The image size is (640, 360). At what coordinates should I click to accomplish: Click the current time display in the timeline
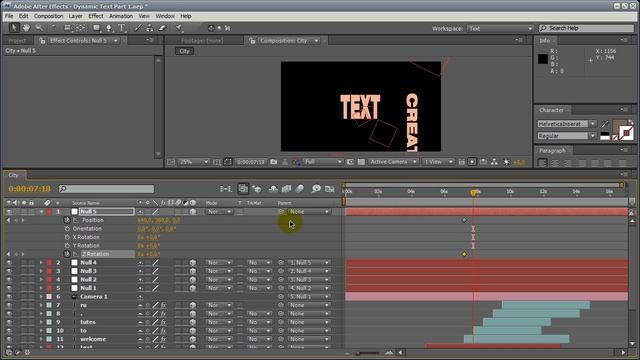pos(29,189)
